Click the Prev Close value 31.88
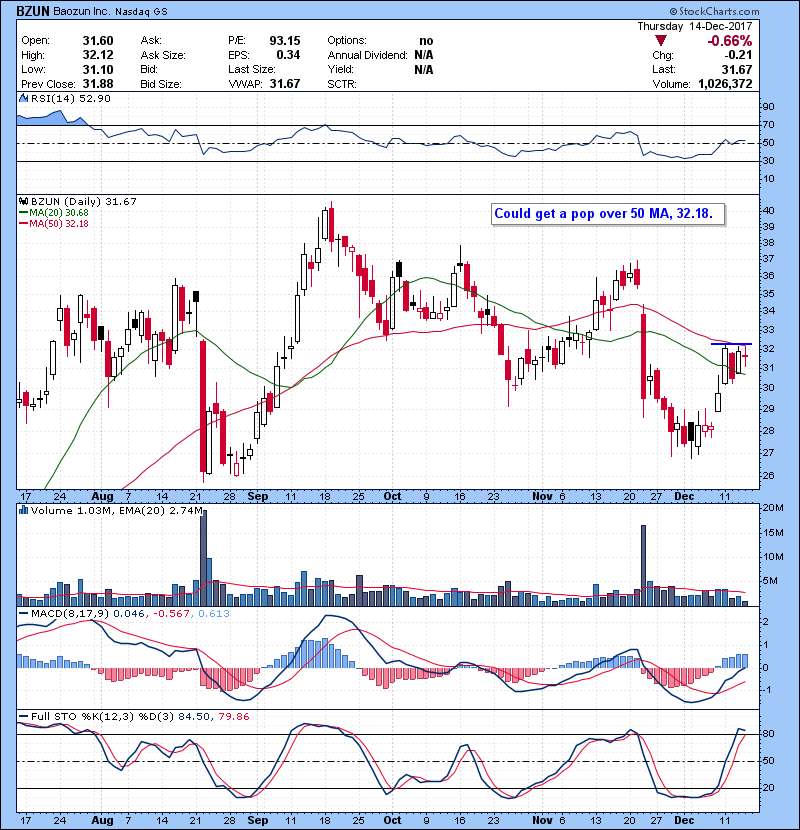 point(98,84)
